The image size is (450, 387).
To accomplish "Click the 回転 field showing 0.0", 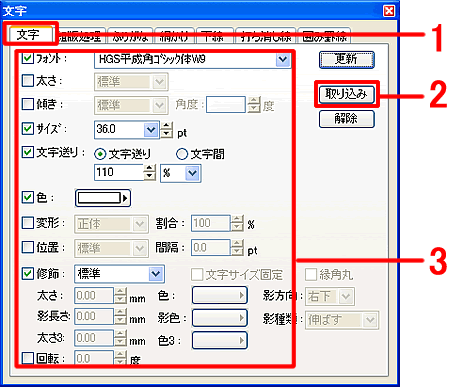I will pos(94,358).
